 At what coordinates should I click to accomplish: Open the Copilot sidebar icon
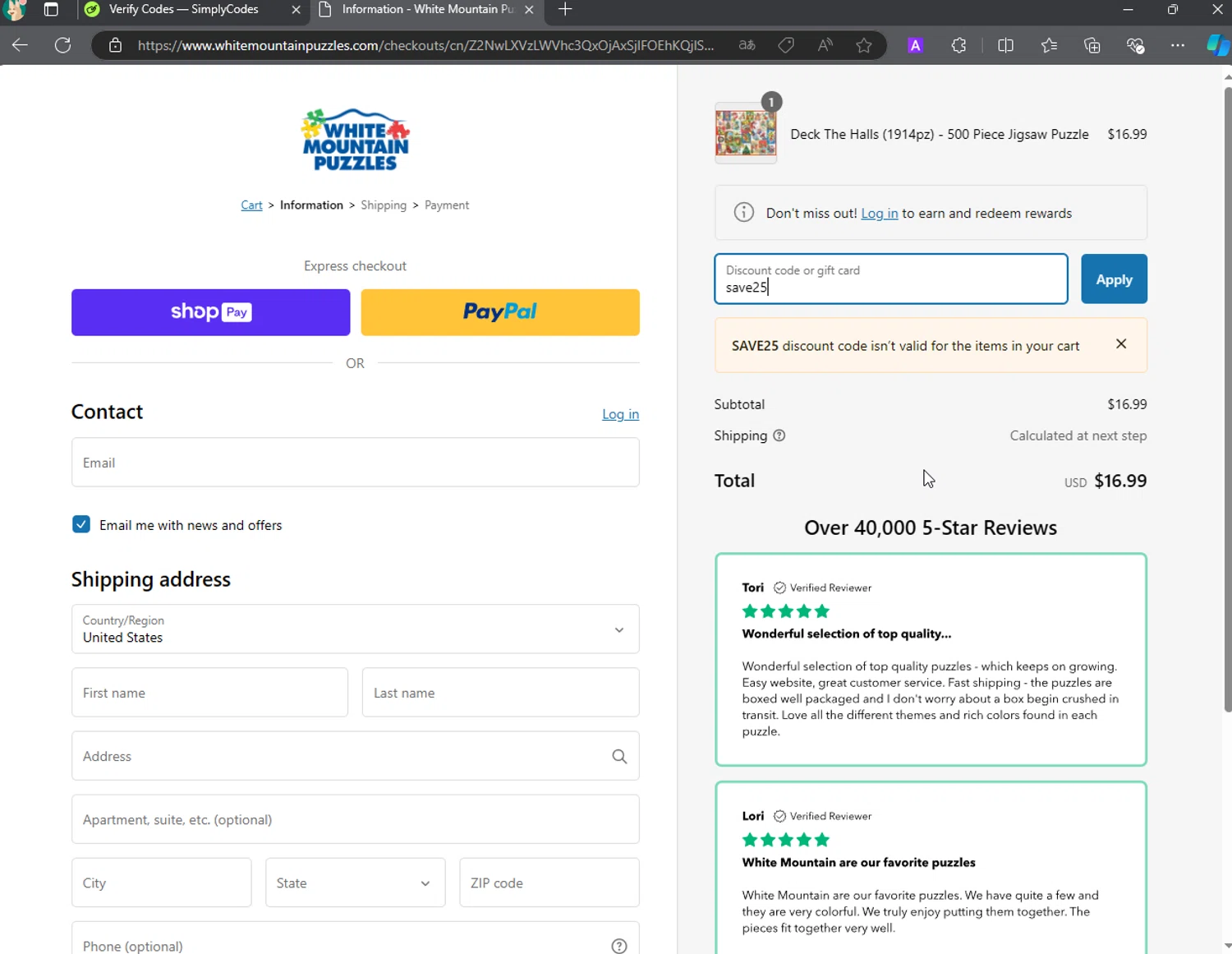click(1218, 45)
